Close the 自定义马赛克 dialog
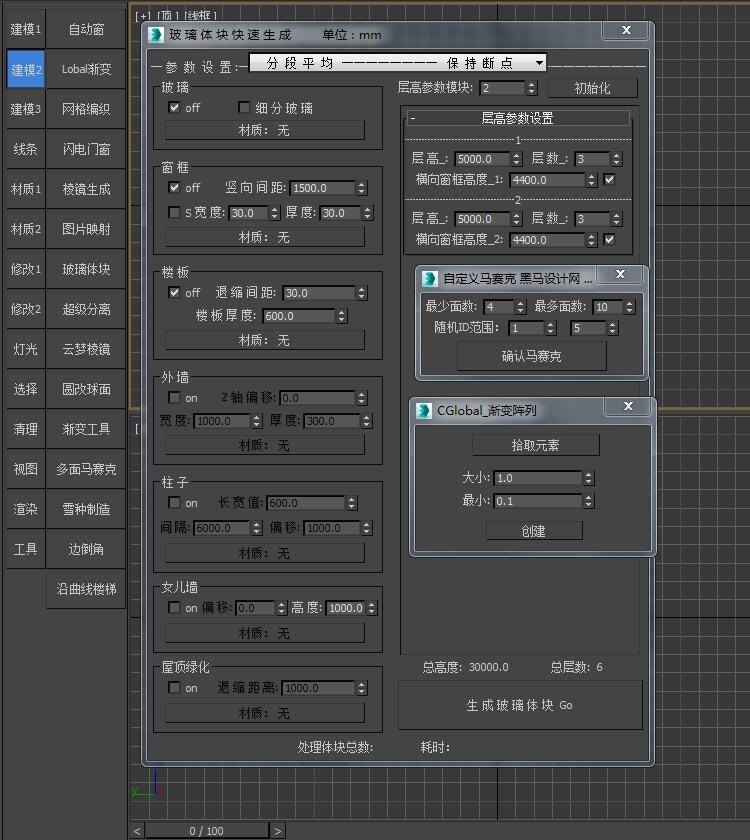This screenshot has height=840, width=750. point(620,274)
